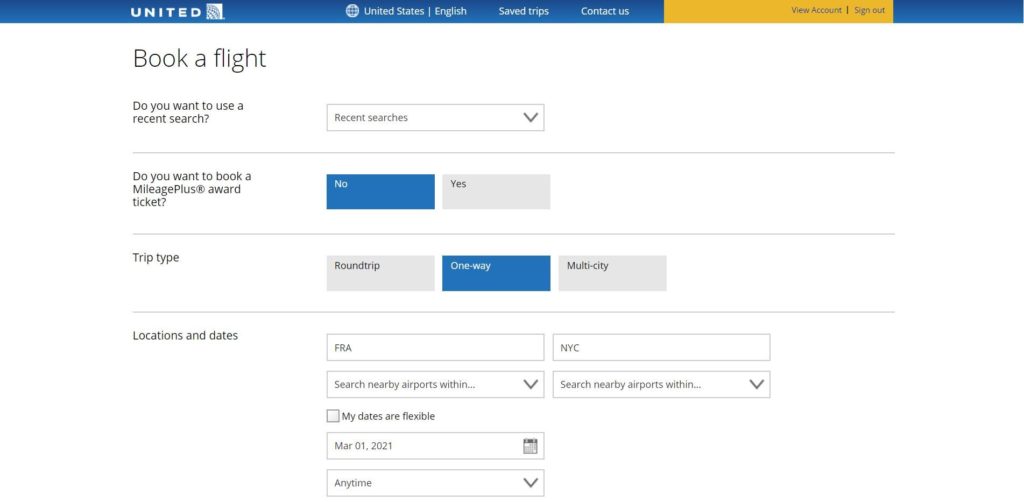The height and width of the screenshot is (502, 1024).
Task: Choose the Roundtrip trip type
Action: [x=380, y=273]
